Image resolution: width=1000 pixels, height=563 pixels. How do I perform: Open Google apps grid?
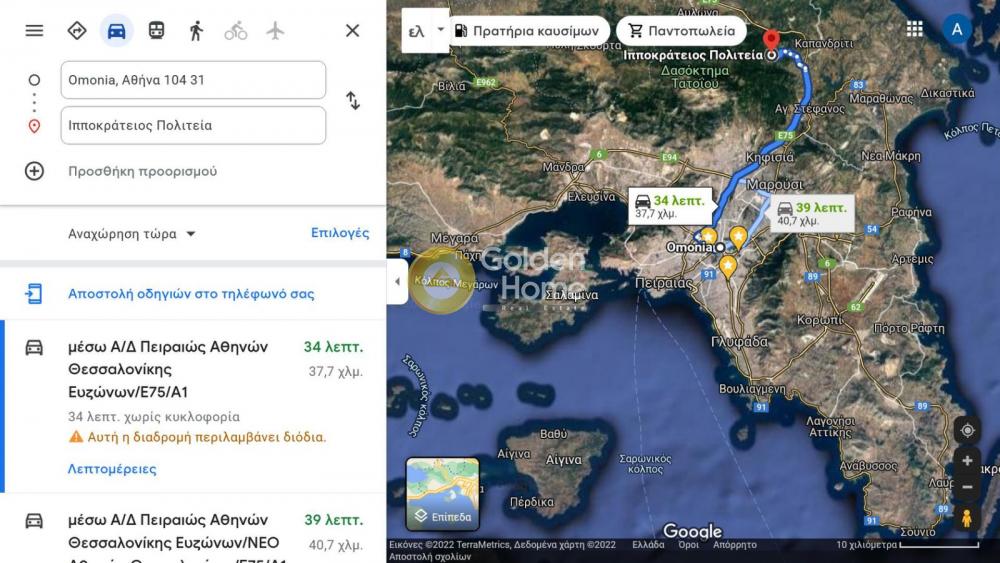pos(914,29)
